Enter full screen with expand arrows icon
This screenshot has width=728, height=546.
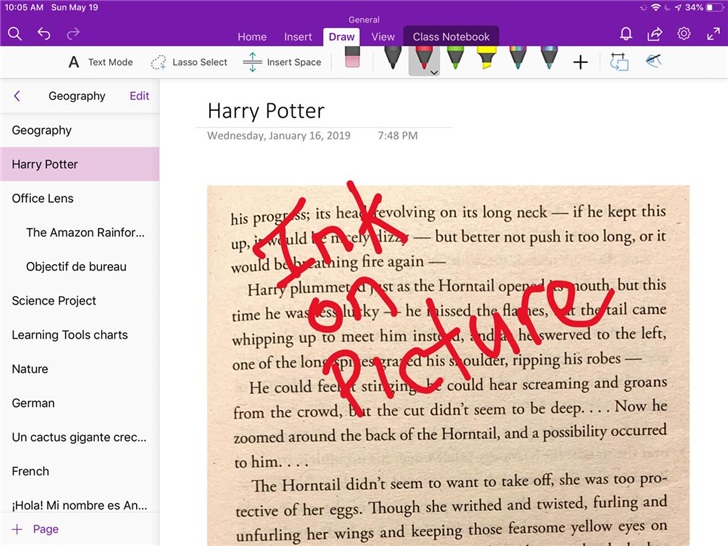(x=713, y=34)
